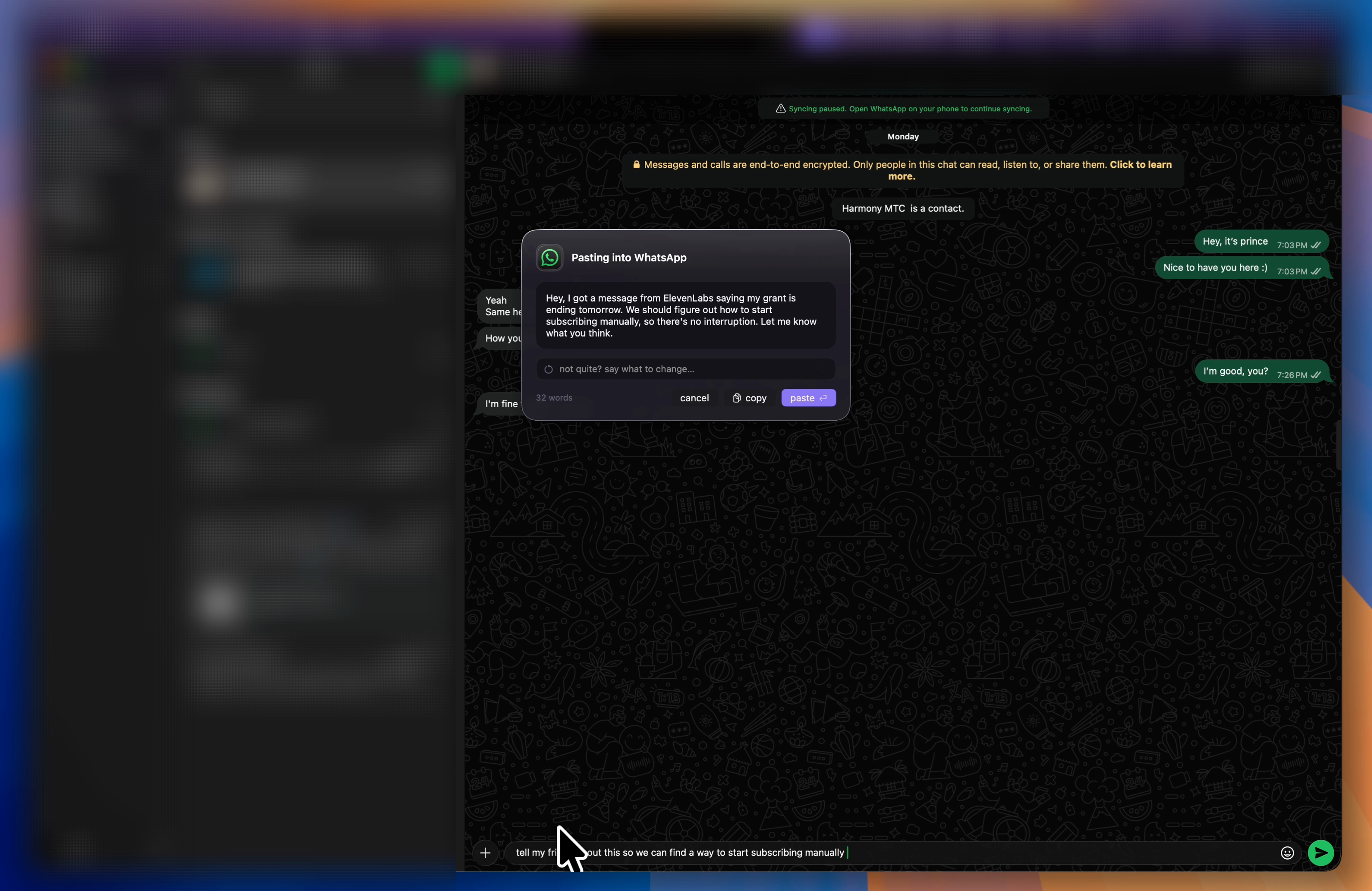The height and width of the screenshot is (891, 1372).
Task: Click the copy icon beside the copy label
Action: (736, 398)
